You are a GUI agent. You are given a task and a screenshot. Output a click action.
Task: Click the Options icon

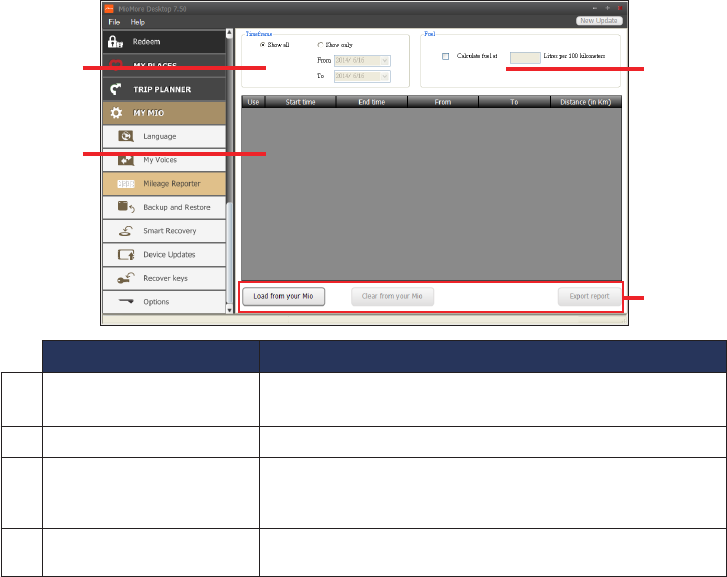pyautogui.click(x=126, y=301)
